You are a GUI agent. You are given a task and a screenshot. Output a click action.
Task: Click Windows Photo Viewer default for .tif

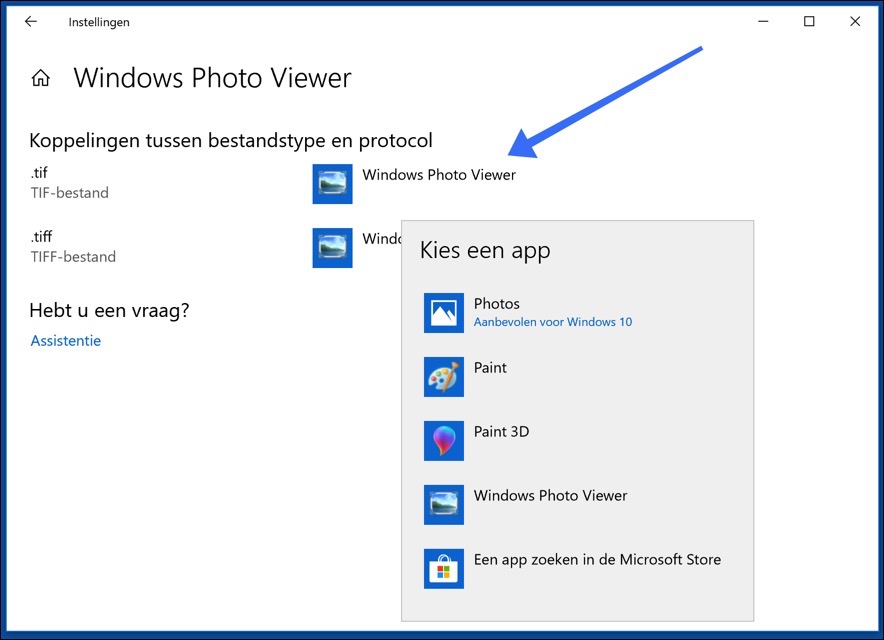coord(415,184)
